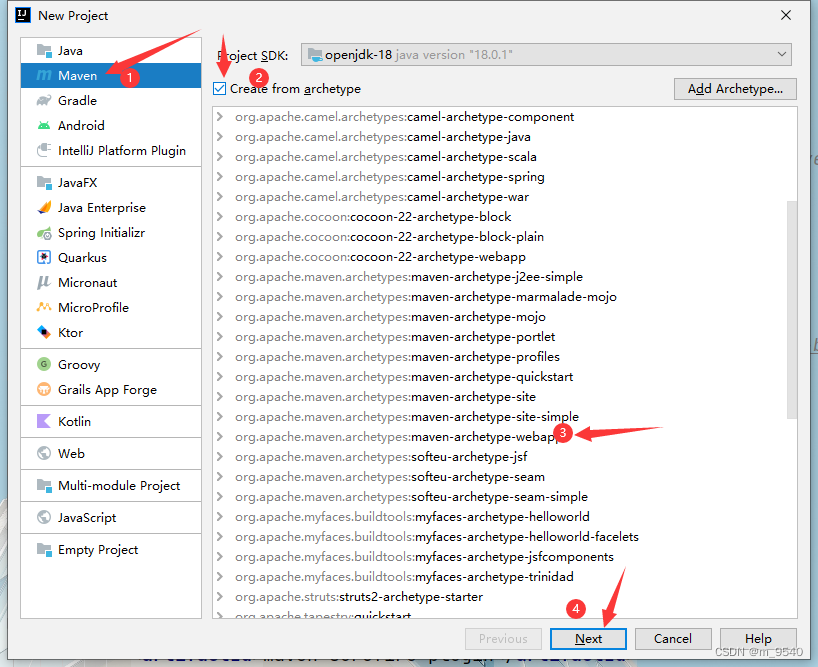
Task: Expand myfaces-archetype-helloworld node
Action: tap(220, 516)
